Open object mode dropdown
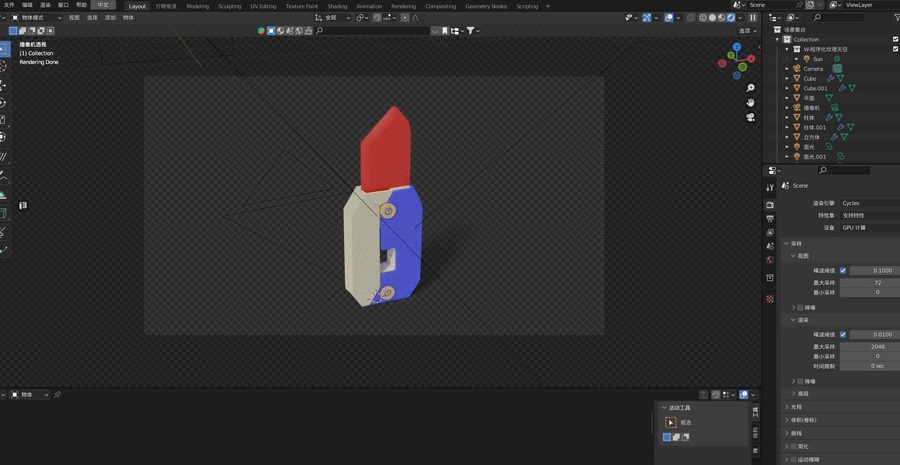900x465 pixels. point(37,18)
